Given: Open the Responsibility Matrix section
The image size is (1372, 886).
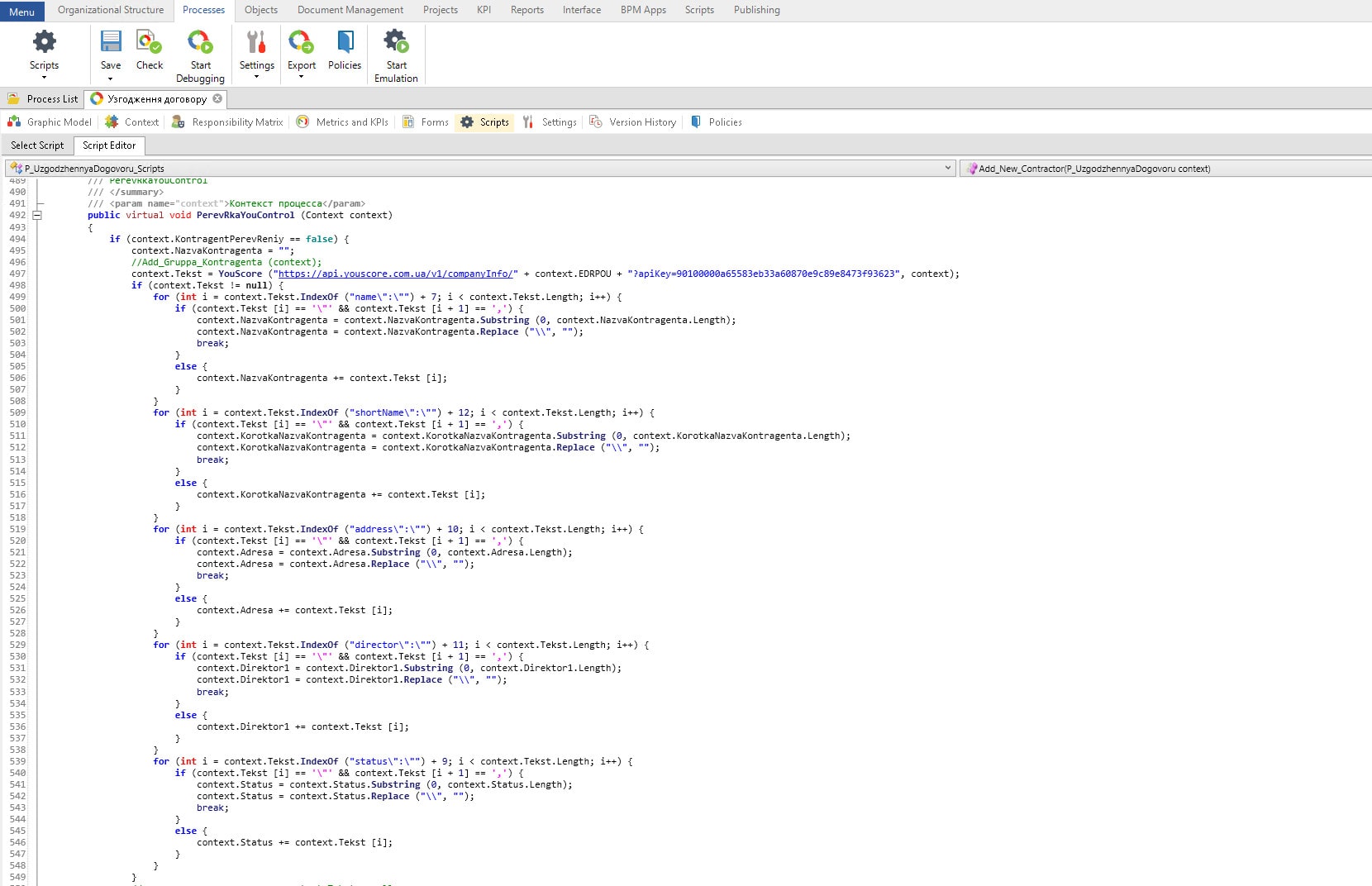Looking at the screenshot, I should 227,122.
